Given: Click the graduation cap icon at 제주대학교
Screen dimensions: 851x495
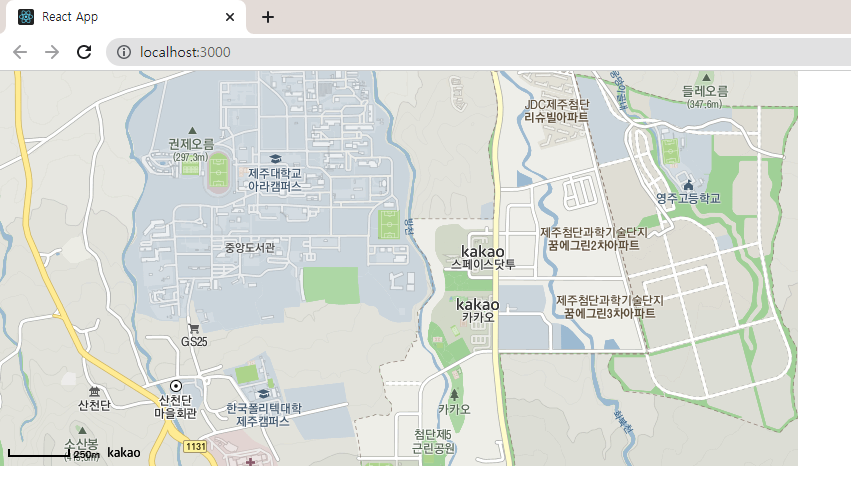Looking at the screenshot, I should (x=275, y=158).
